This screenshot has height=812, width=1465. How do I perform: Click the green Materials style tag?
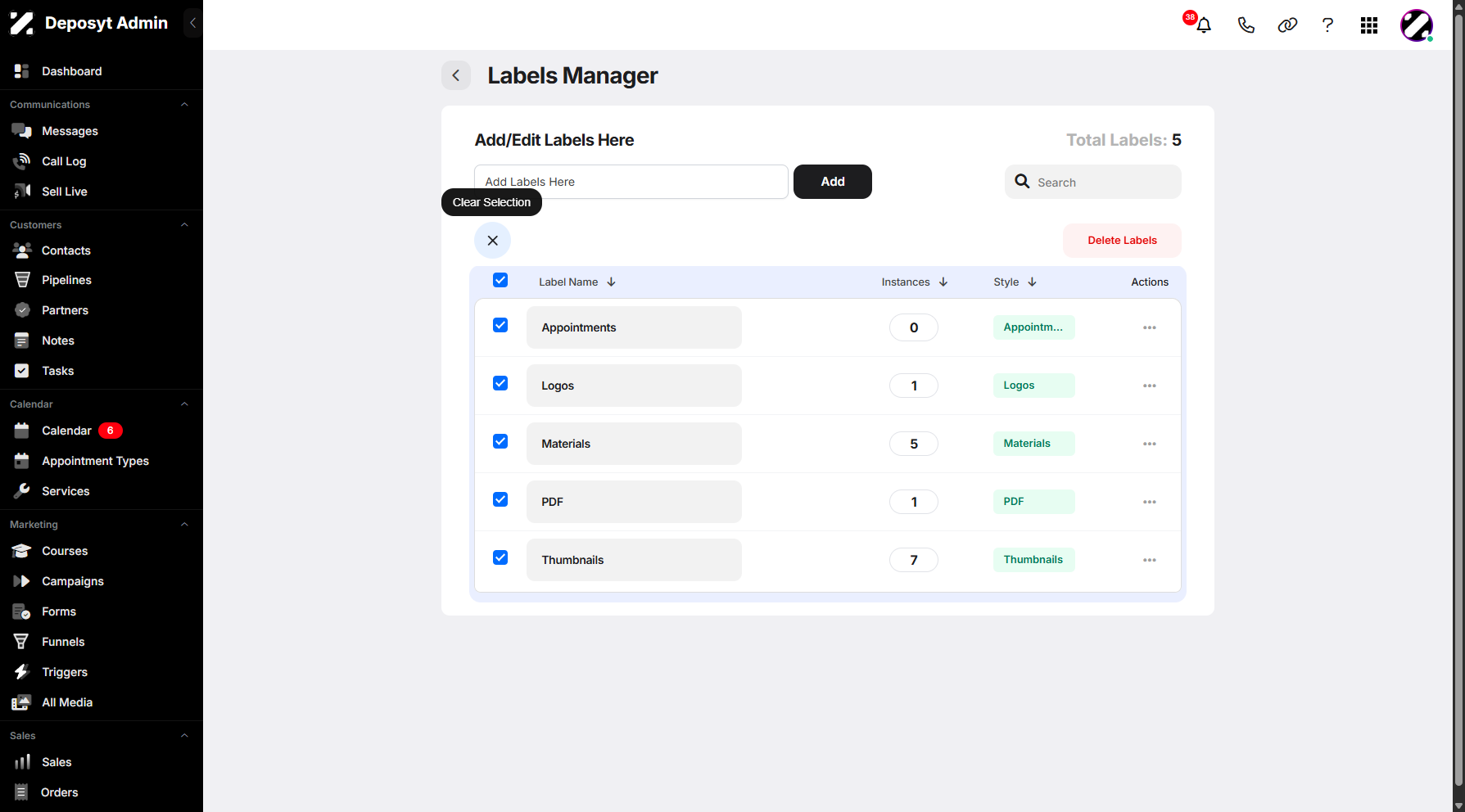tap(1033, 444)
